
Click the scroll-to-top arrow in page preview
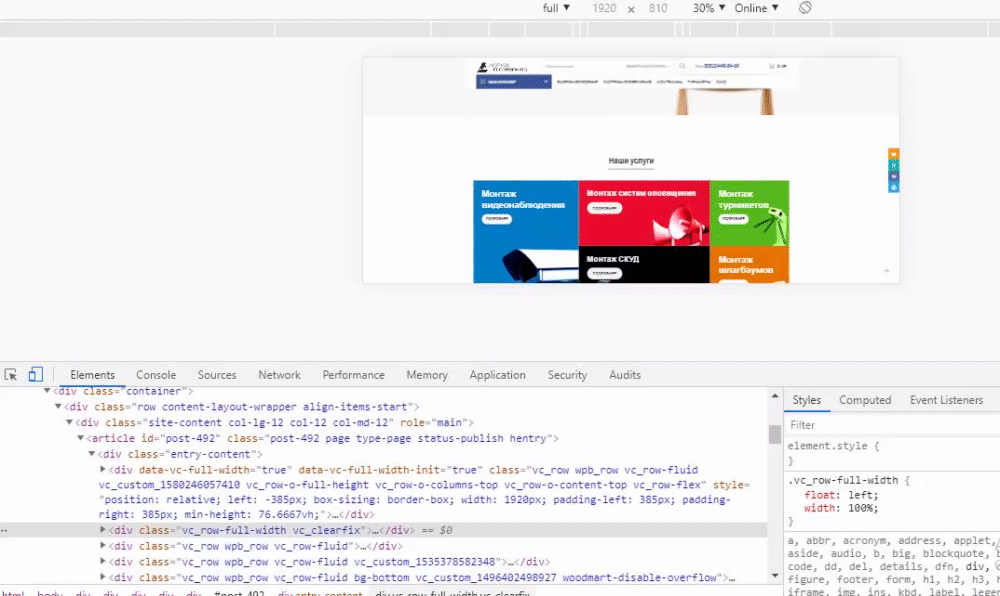click(886, 271)
